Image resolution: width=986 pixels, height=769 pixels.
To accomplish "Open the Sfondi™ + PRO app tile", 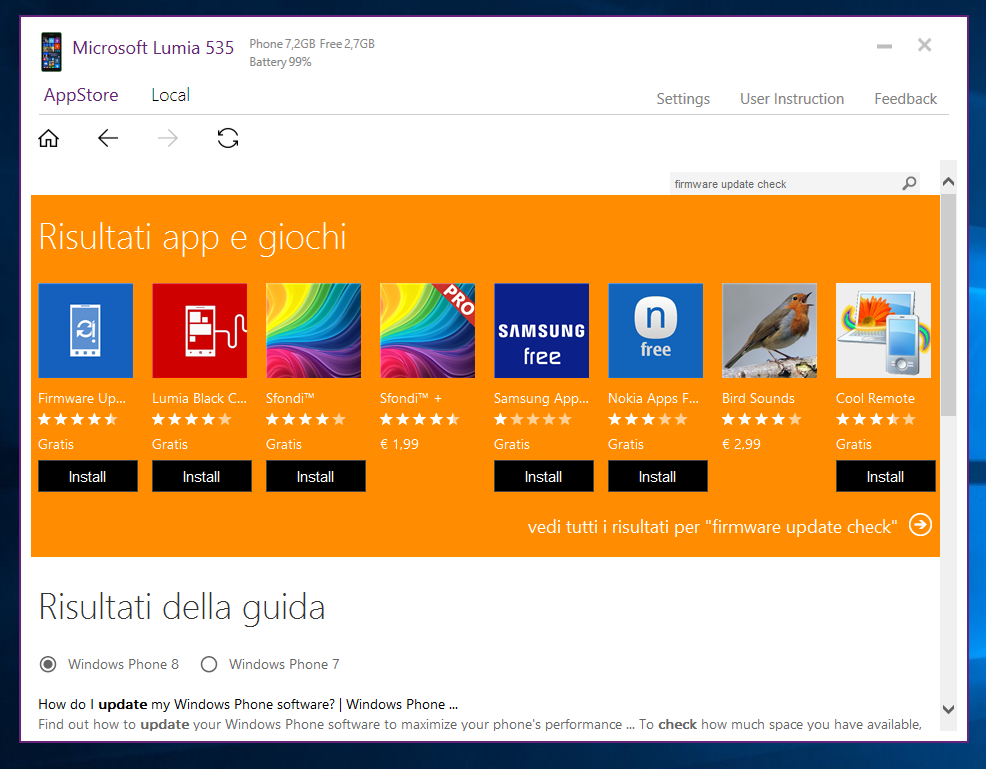I will coord(427,331).
